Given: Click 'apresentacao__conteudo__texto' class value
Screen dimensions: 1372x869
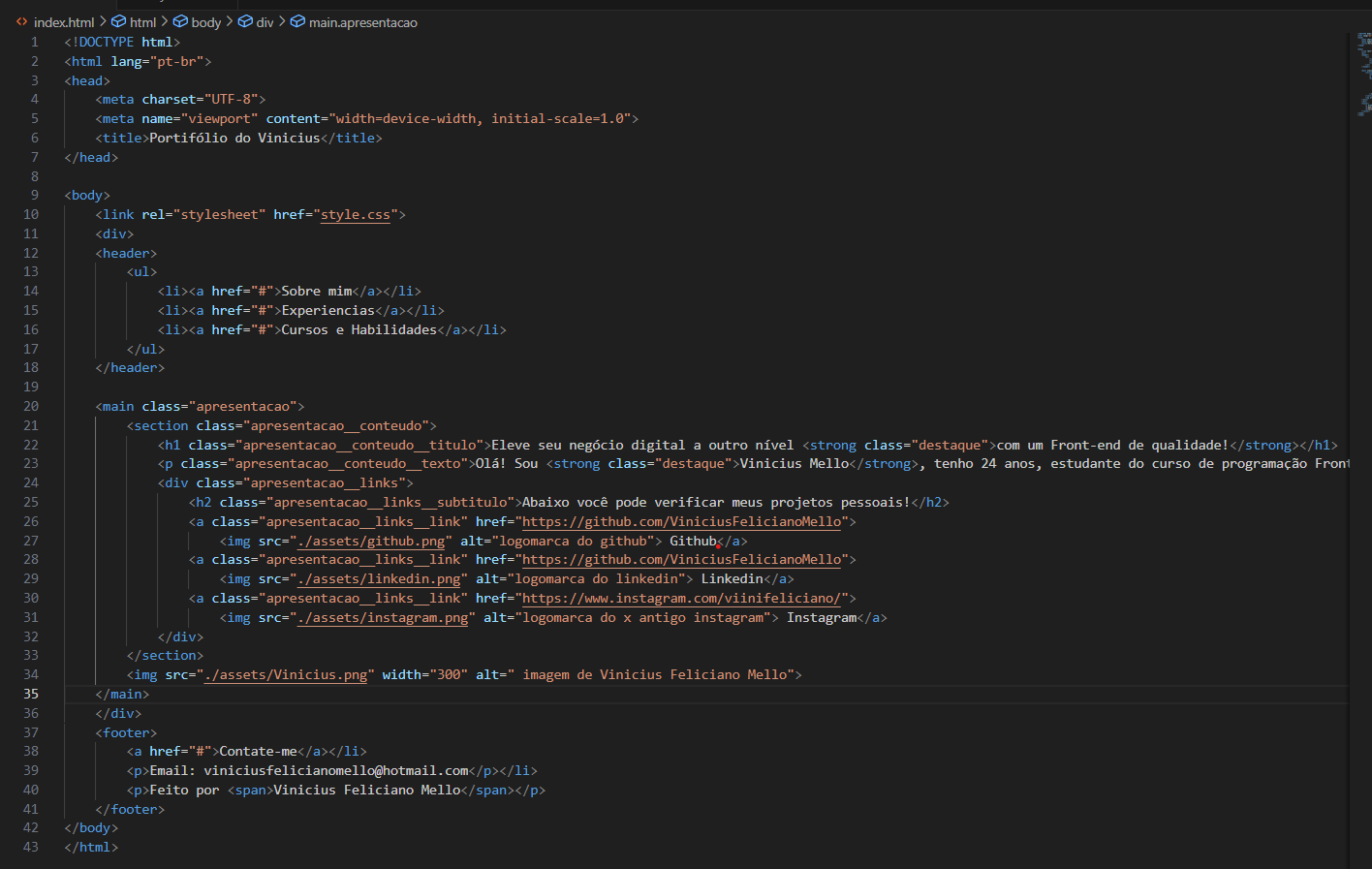Looking at the screenshot, I should [348, 464].
